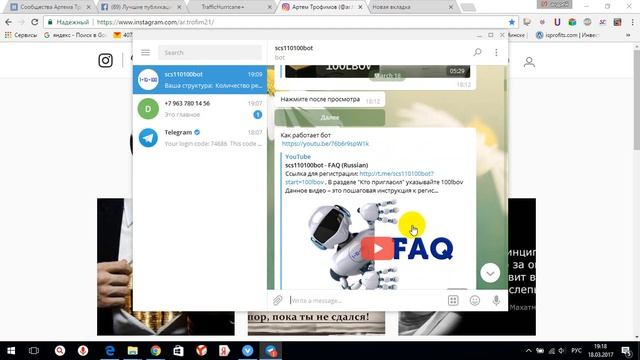
Task: Click the Instagram logo icon
Action: click(x=105, y=60)
